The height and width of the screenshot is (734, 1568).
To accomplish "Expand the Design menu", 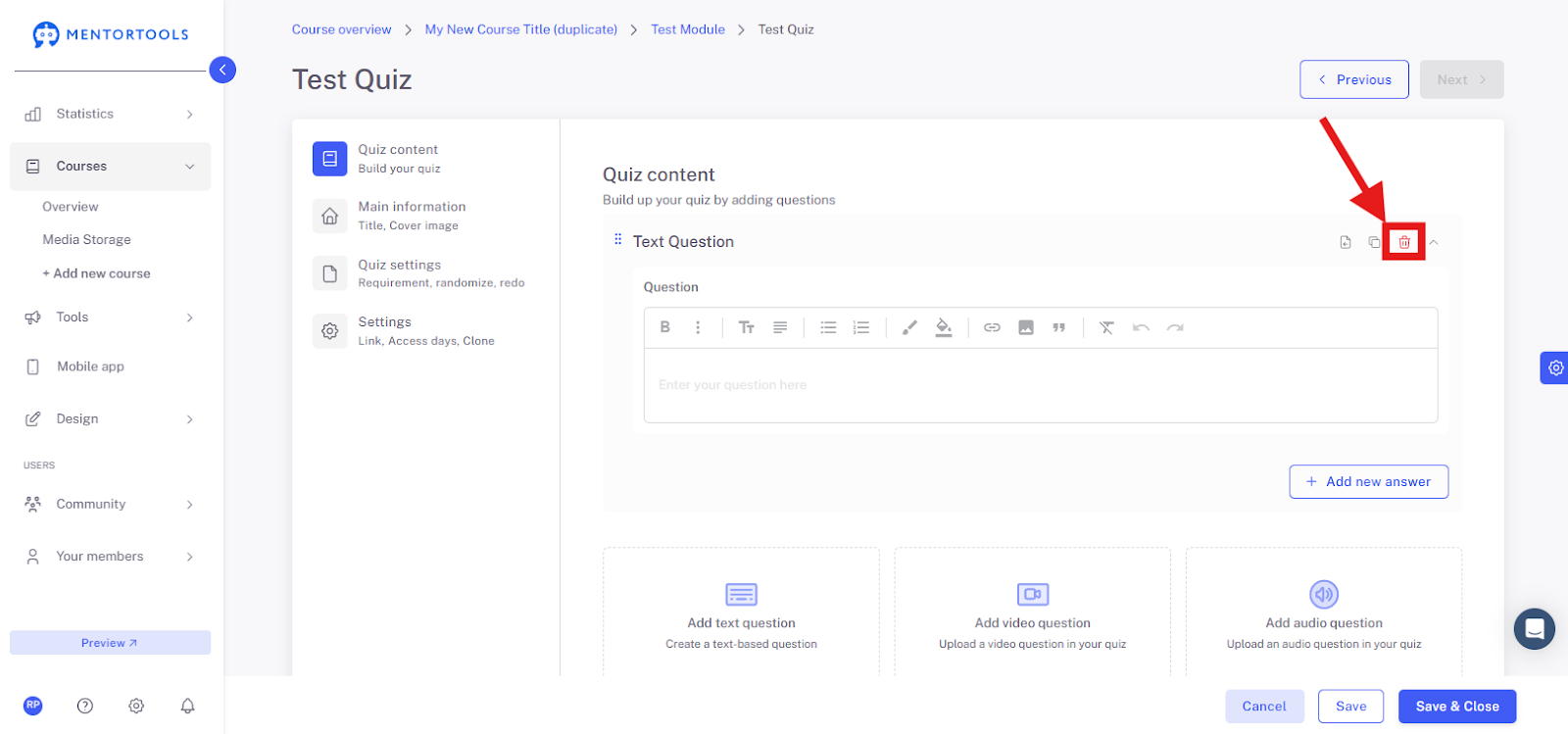I will pos(110,418).
